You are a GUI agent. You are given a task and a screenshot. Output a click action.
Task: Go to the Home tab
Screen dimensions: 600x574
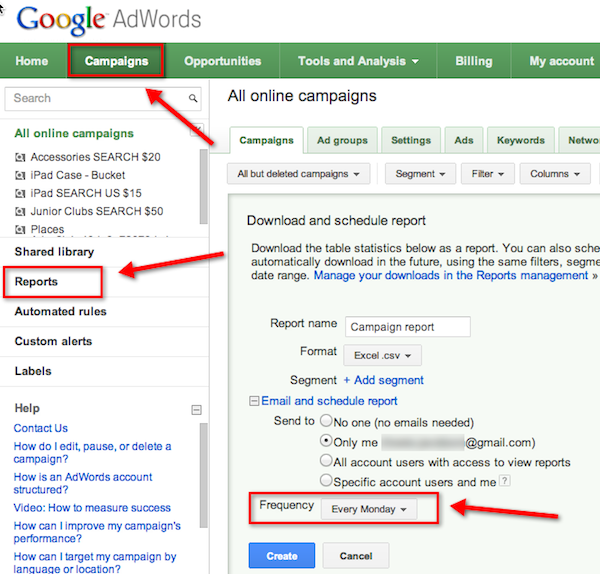click(x=32, y=61)
